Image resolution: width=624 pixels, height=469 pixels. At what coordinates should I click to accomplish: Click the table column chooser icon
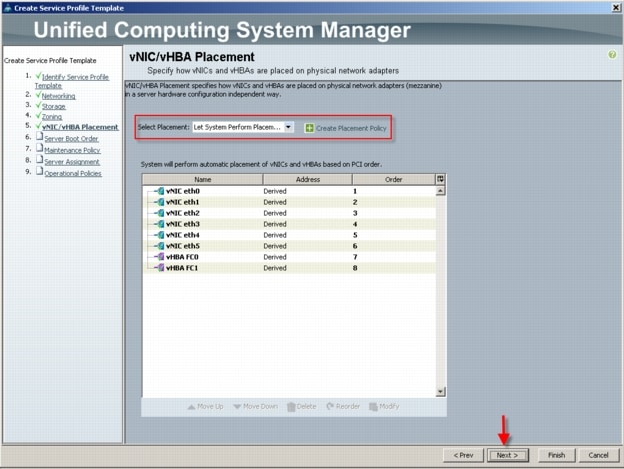[440, 179]
